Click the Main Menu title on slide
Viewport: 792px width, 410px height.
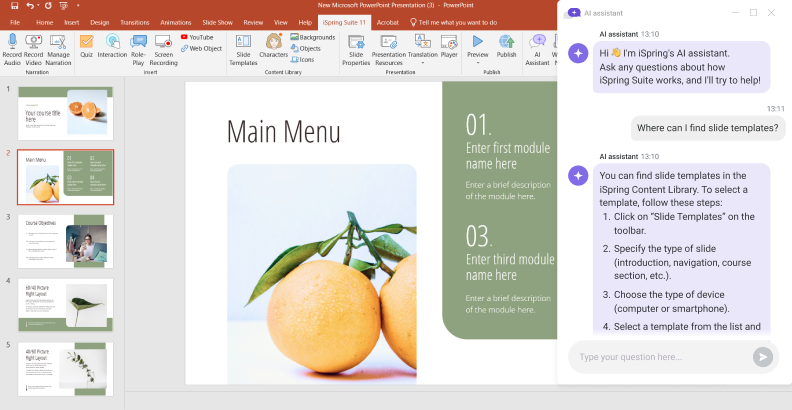click(283, 131)
